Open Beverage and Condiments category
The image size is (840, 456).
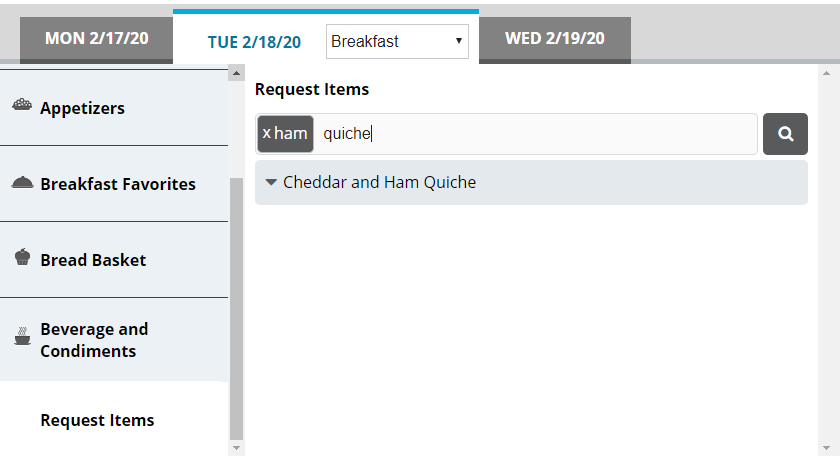pyautogui.click(x=93, y=340)
